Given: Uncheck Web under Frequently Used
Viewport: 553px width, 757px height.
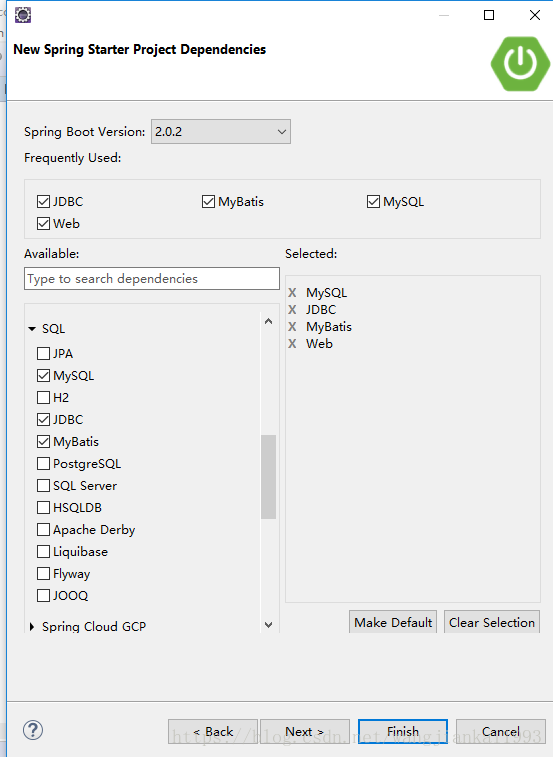Looking at the screenshot, I should pos(43,224).
